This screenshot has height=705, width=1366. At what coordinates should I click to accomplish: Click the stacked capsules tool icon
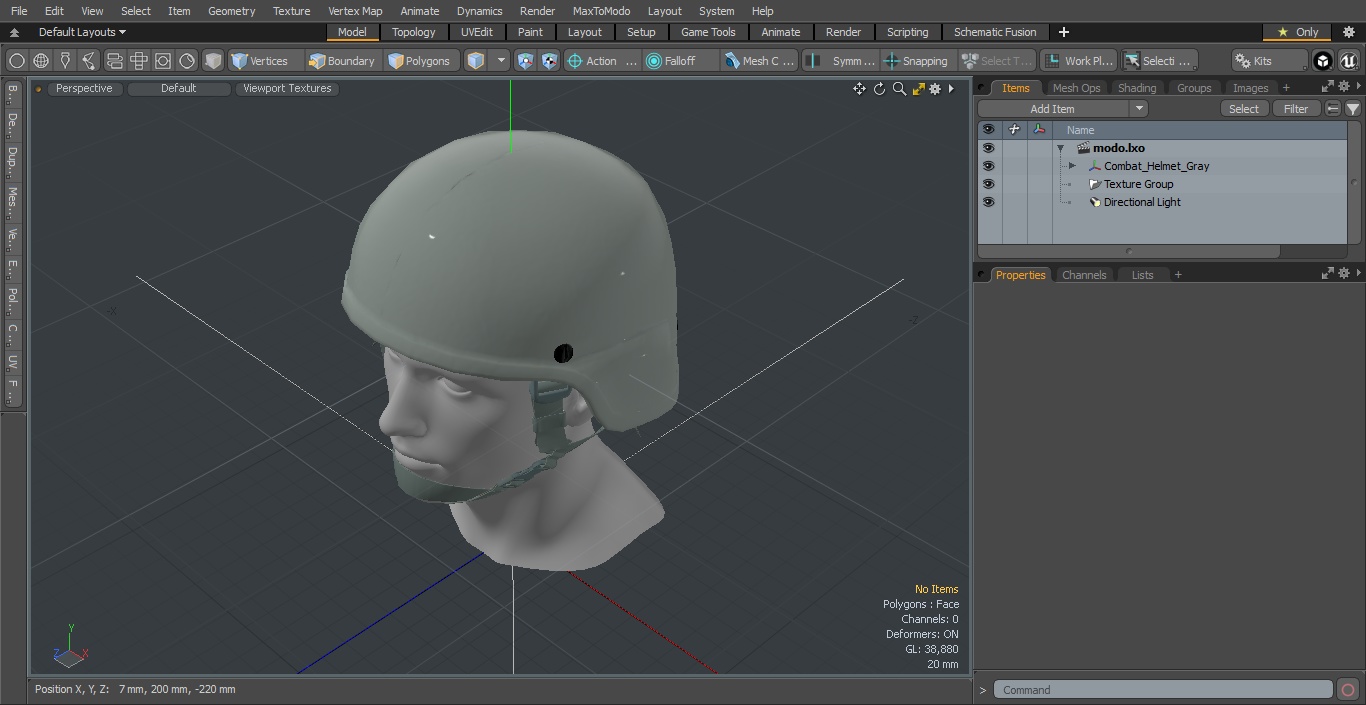(114, 61)
